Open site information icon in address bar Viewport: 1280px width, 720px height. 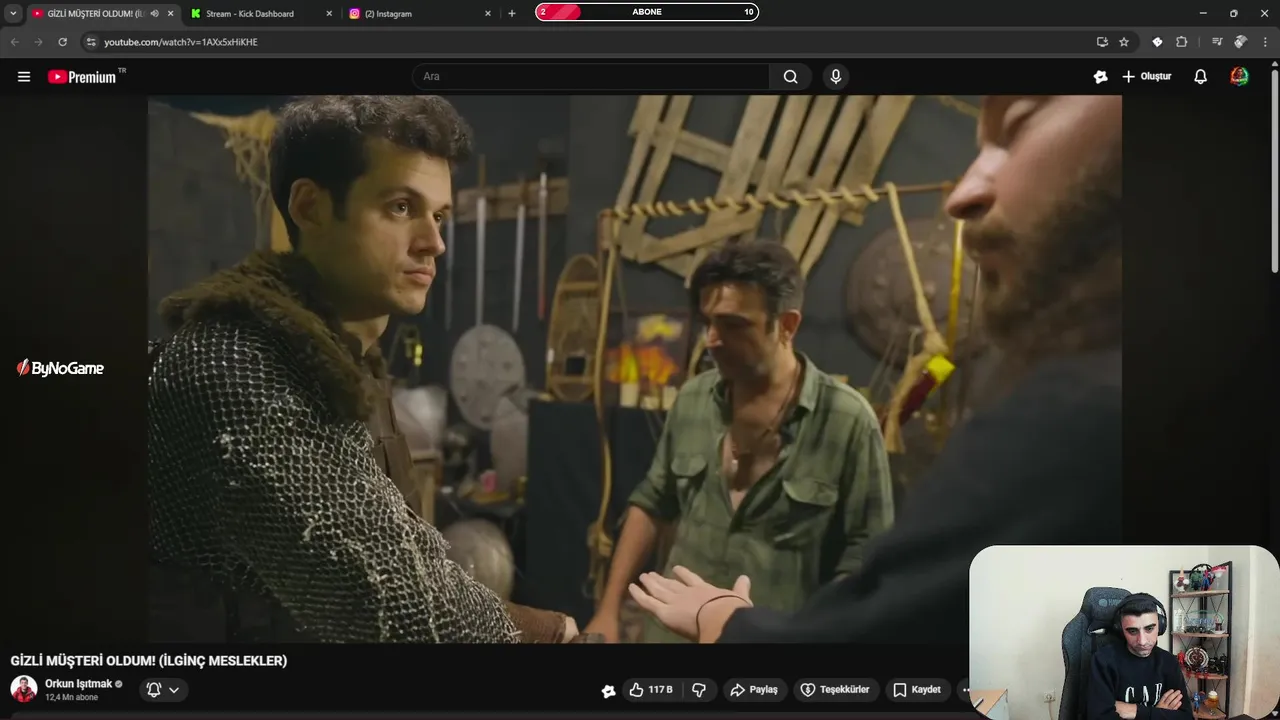pos(91,42)
